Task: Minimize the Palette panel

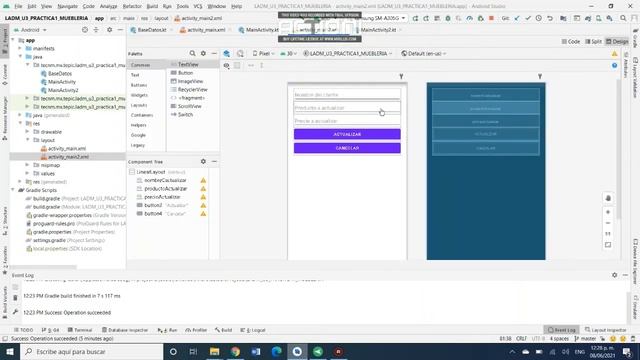Action: (x=214, y=53)
